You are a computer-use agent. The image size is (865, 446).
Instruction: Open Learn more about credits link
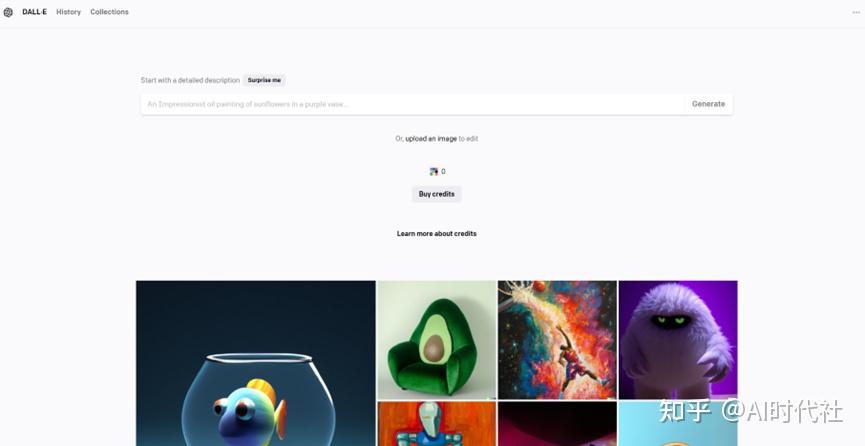pyautogui.click(x=436, y=233)
